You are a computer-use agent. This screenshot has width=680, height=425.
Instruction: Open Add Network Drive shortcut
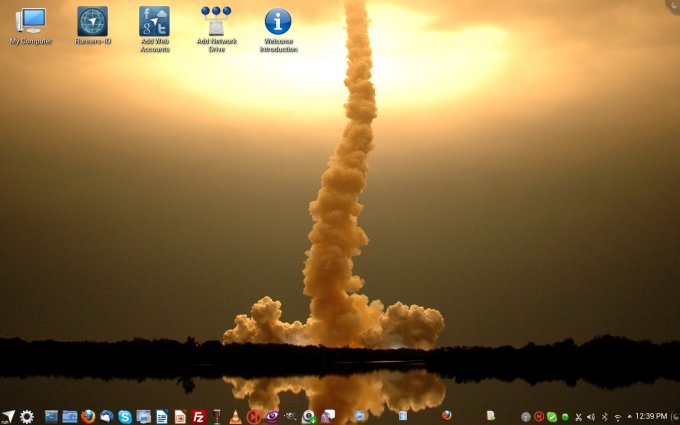click(216, 22)
